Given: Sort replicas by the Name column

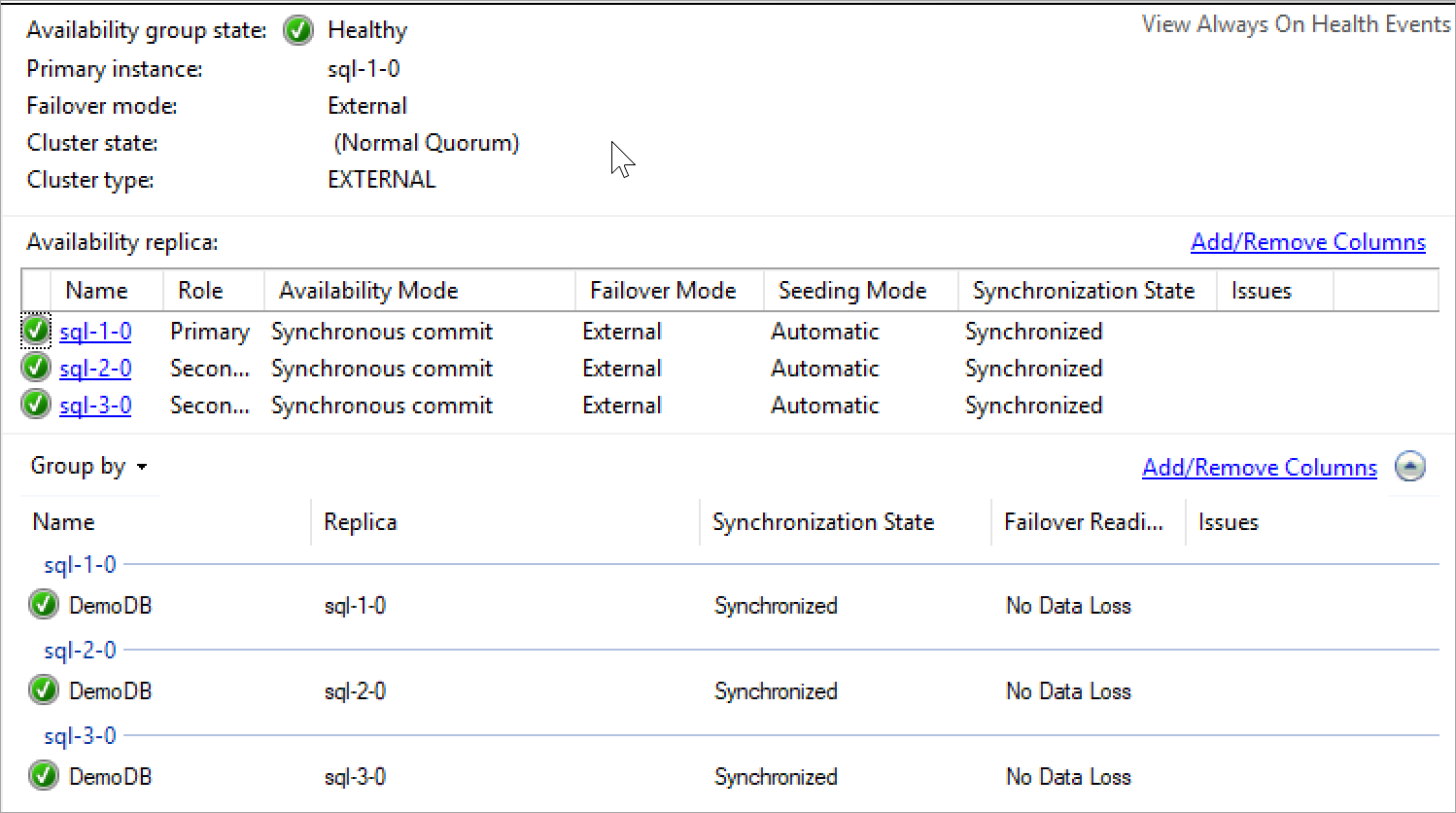Looking at the screenshot, I should coord(94,290).
